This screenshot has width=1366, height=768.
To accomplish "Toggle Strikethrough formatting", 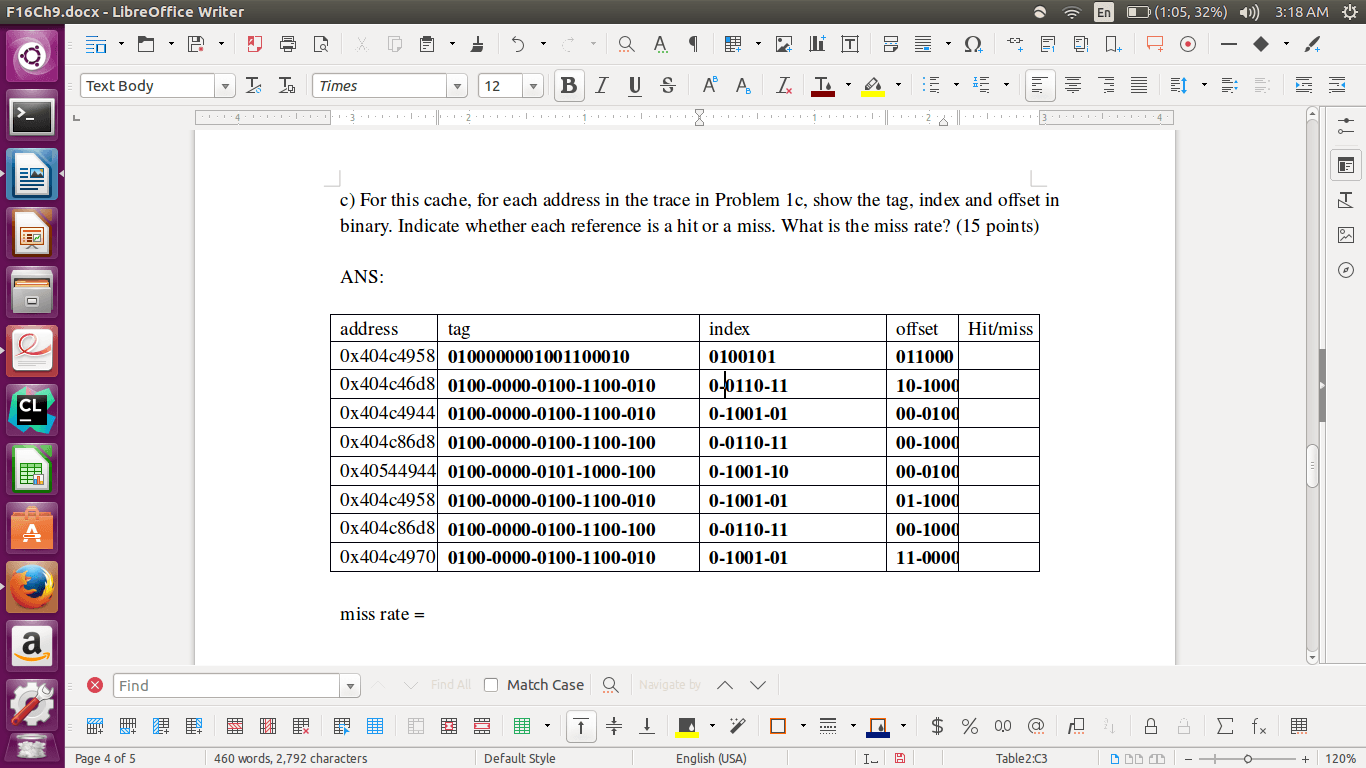I will pyautogui.click(x=668, y=86).
